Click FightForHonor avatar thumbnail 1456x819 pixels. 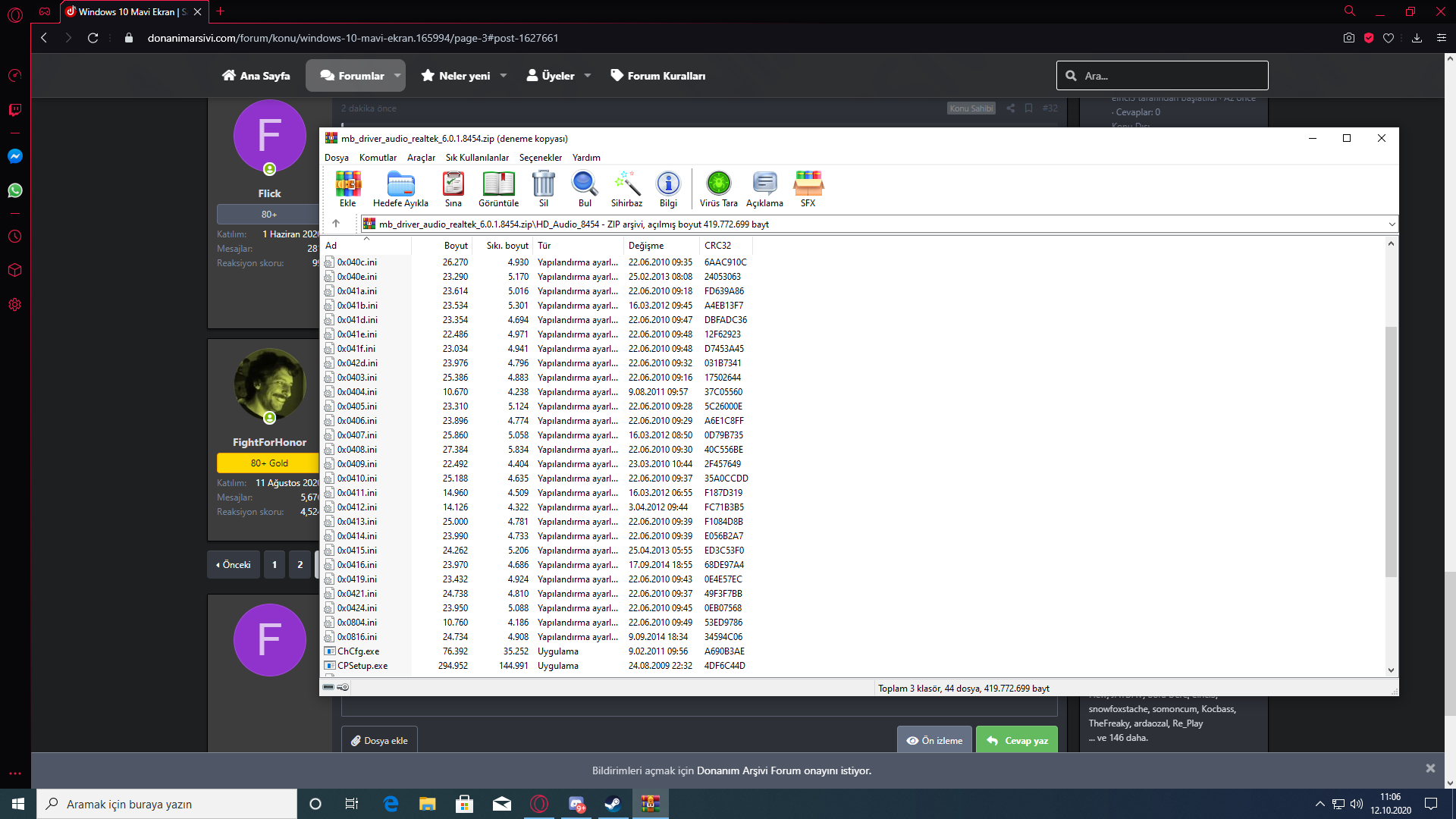[269, 385]
